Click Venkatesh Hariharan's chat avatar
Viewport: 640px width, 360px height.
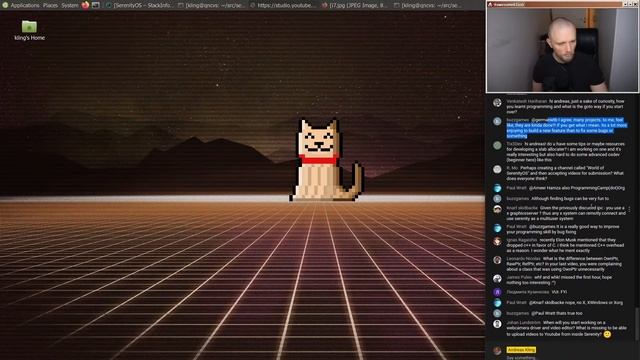(497, 102)
